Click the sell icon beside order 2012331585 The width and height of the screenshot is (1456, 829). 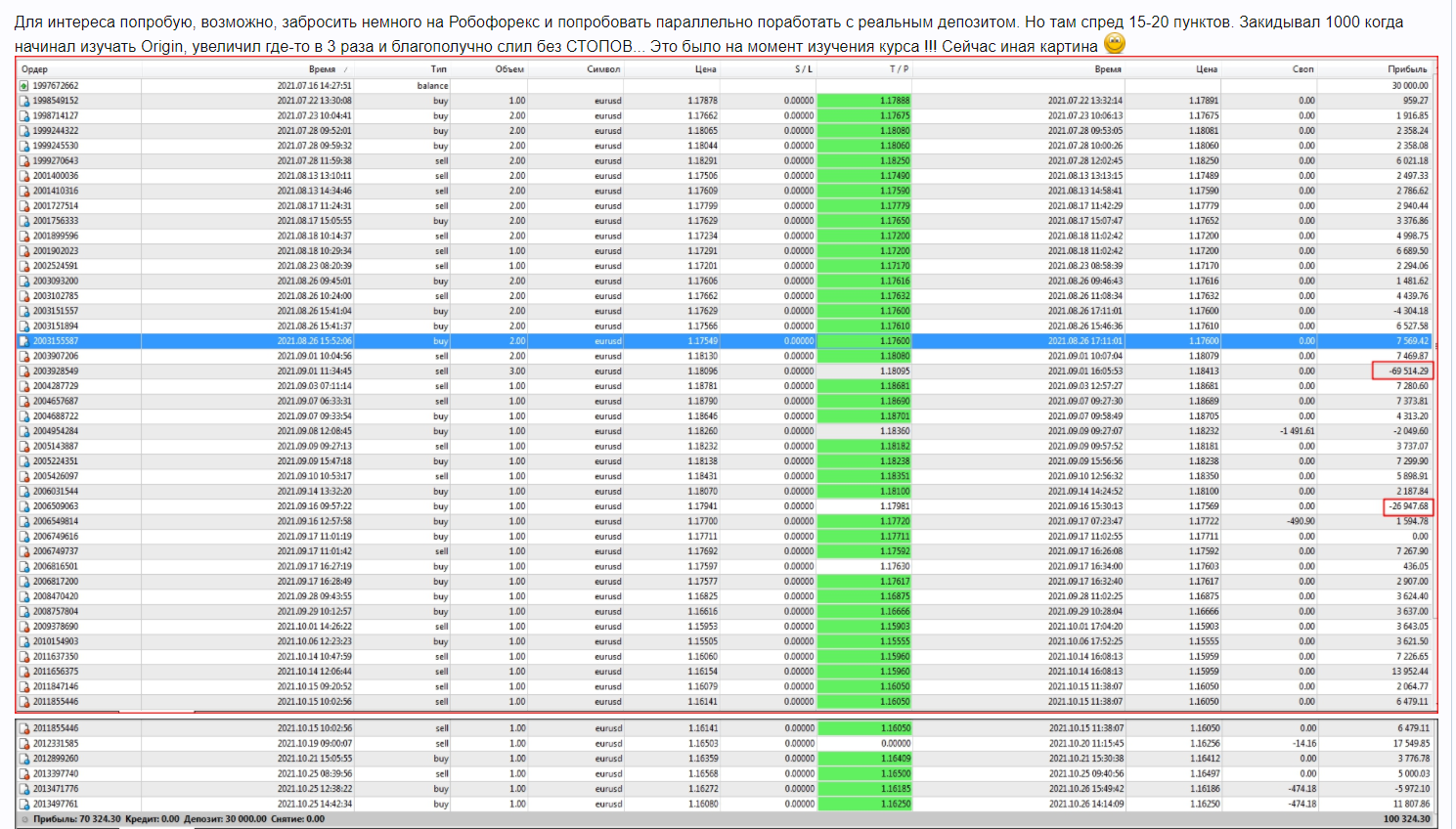point(24,744)
